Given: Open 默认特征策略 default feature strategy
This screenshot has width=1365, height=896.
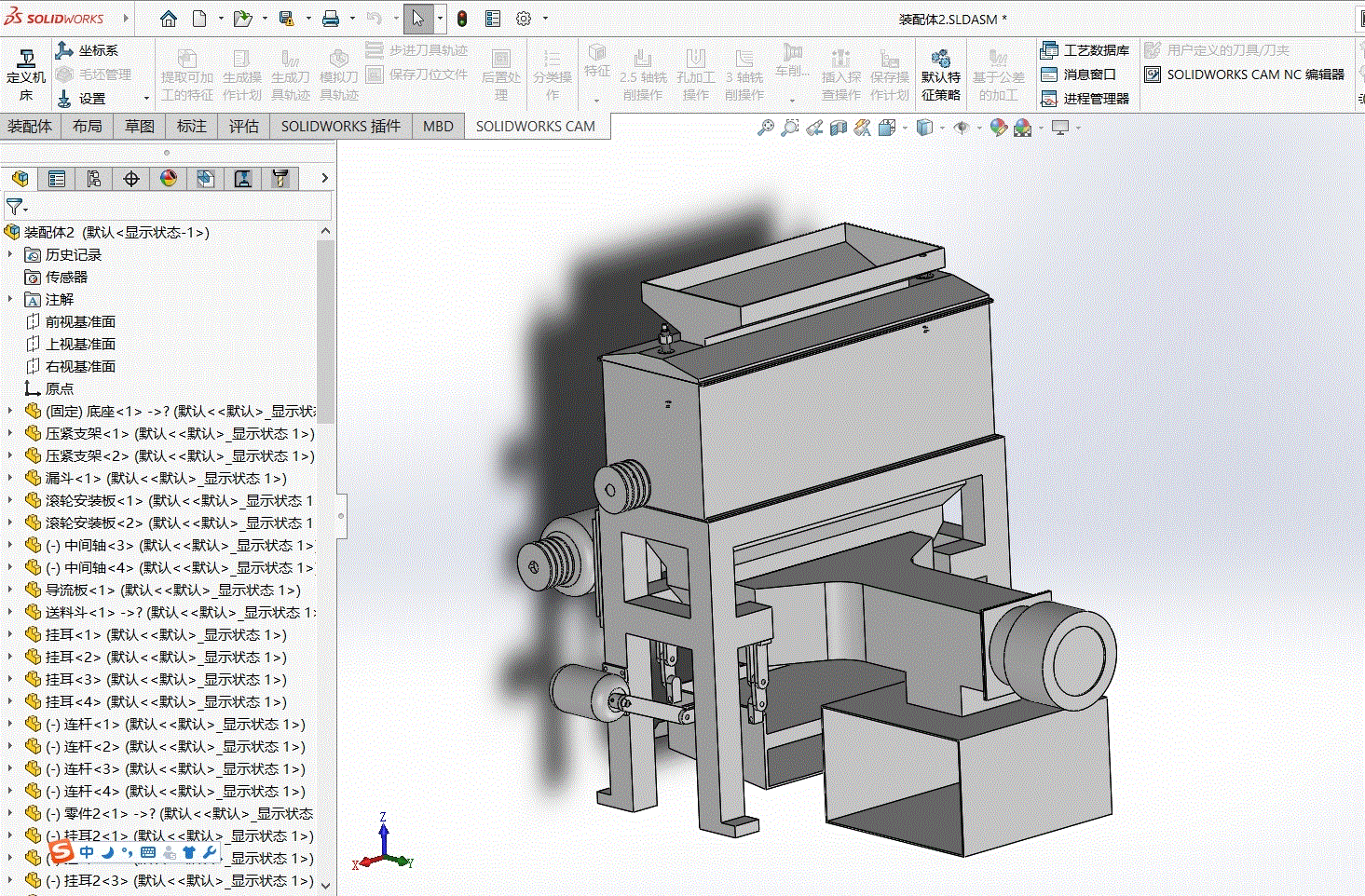Looking at the screenshot, I should pyautogui.click(x=941, y=74).
